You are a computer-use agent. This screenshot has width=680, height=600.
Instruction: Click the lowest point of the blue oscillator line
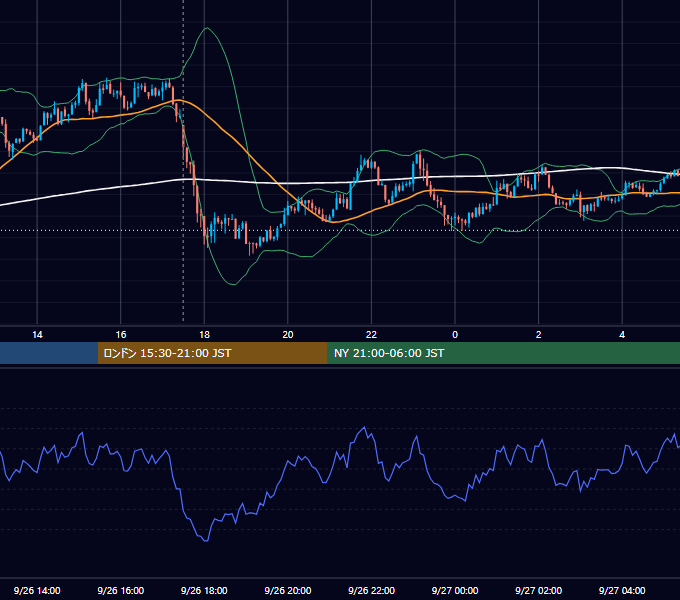tap(206, 541)
